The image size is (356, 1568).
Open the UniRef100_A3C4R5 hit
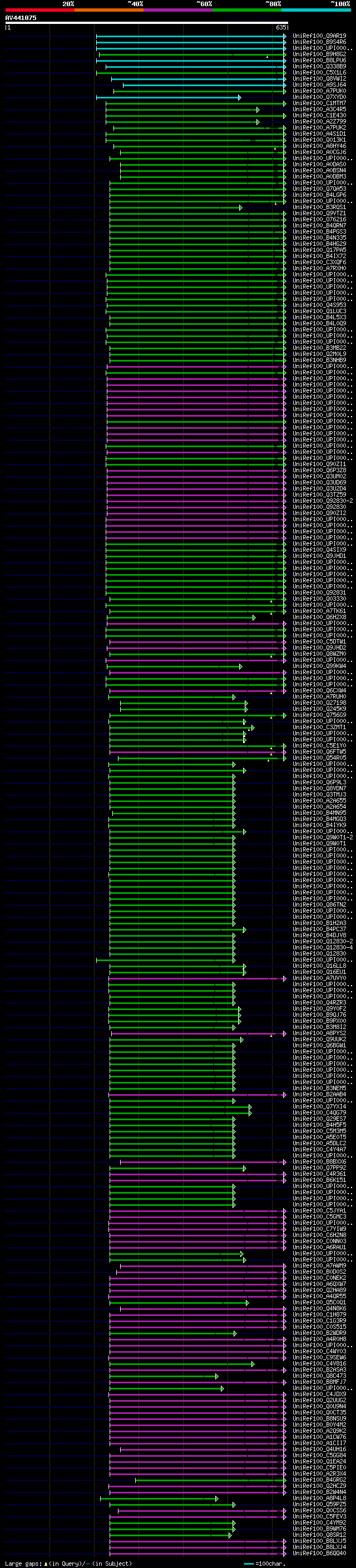pos(319,109)
